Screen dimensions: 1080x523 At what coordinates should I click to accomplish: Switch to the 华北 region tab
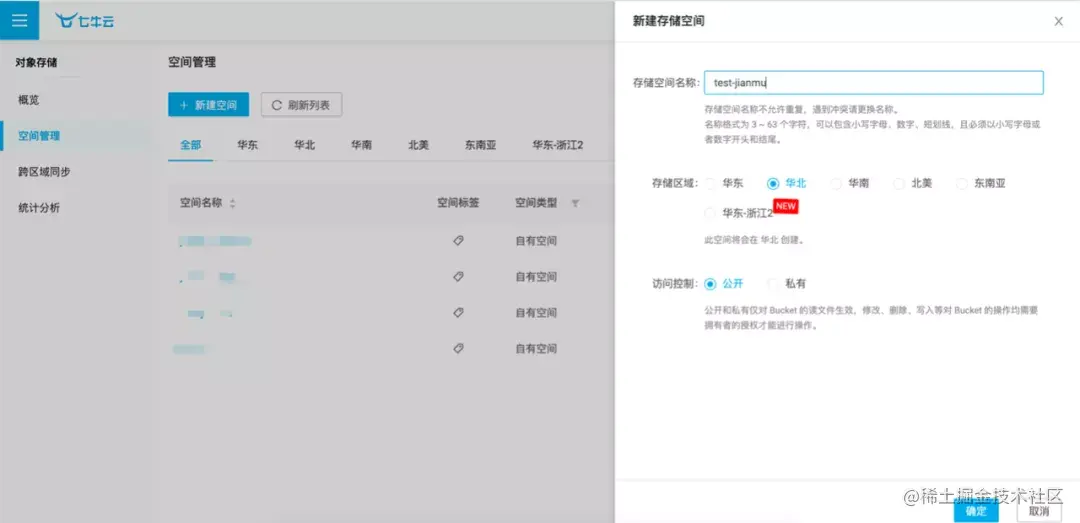[x=304, y=145]
